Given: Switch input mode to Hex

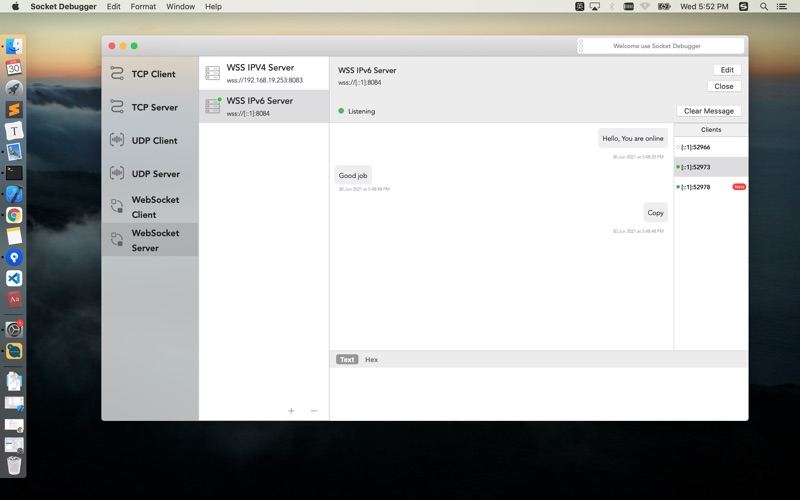Looking at the screenshot, I should pyautogui.click(x=371, y=360).
